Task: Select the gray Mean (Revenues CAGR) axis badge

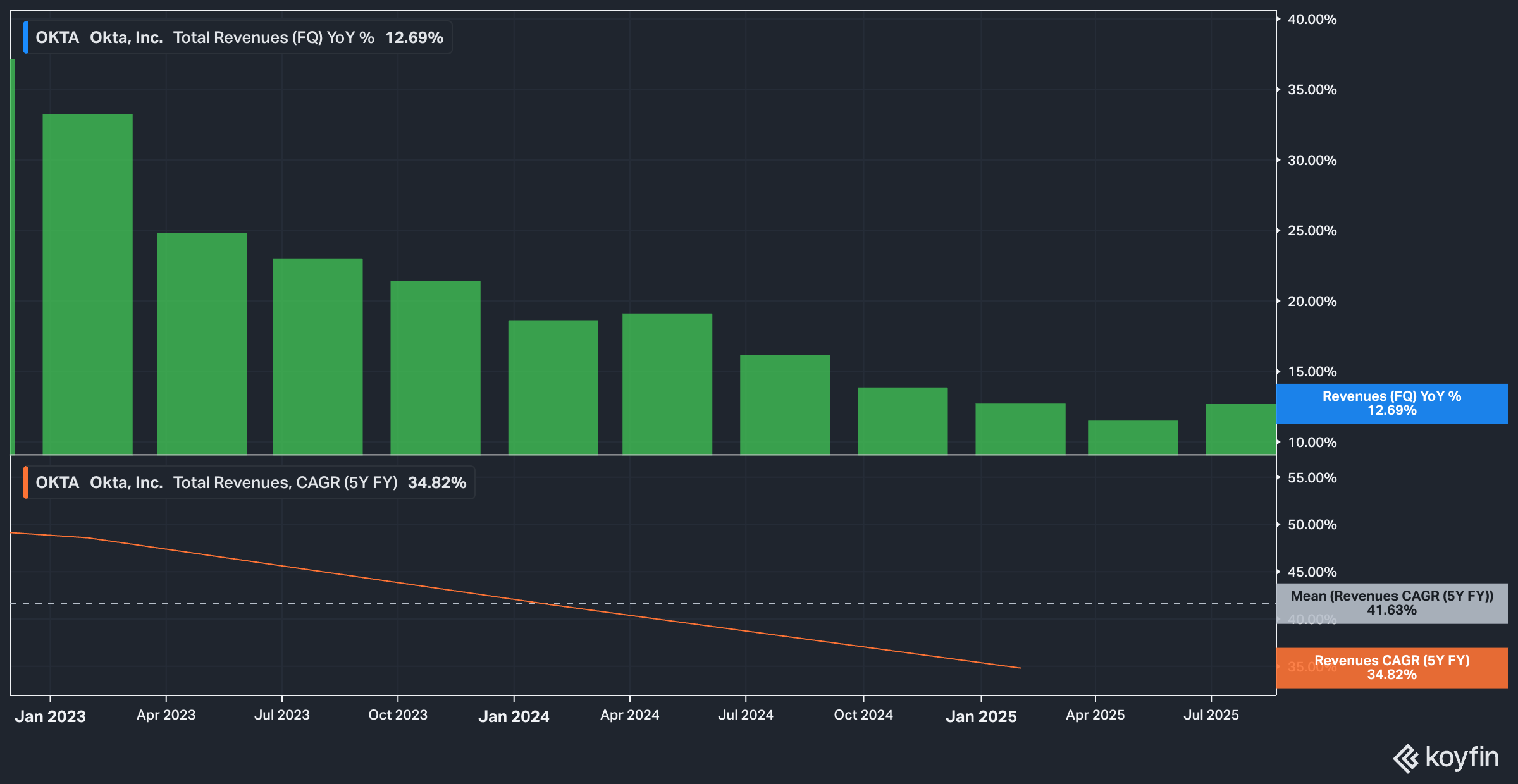Action: point(1391,603)
